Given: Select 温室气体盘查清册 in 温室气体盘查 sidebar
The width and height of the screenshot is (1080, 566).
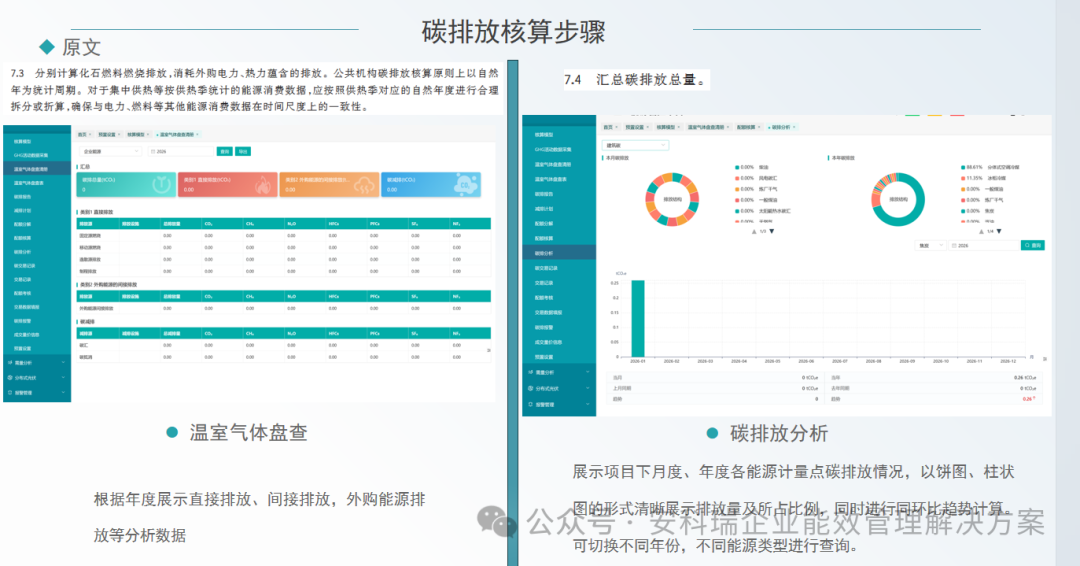Looking at the screenshot, I should (x=37, y=169).
